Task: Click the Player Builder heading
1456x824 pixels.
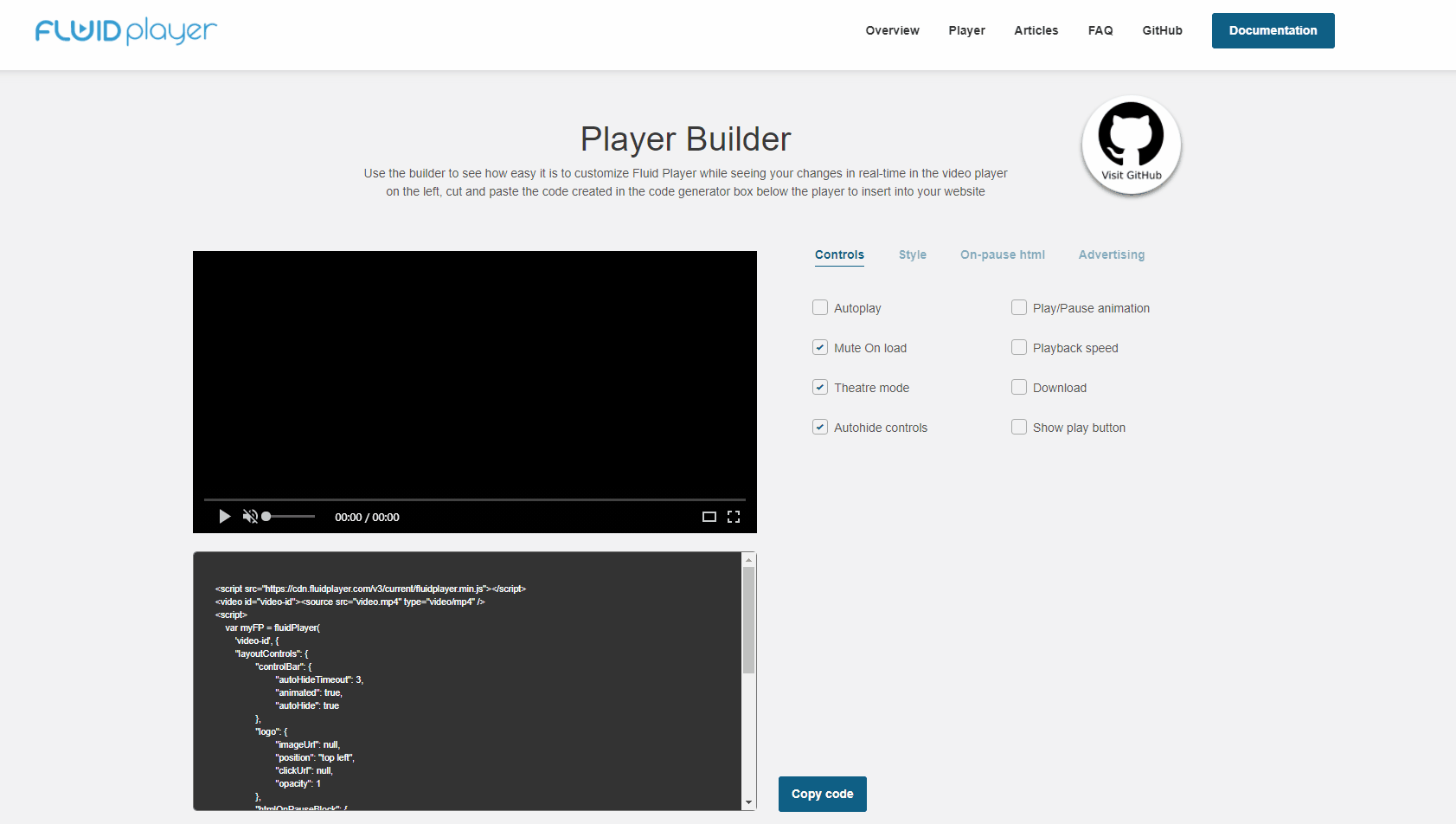Action: 686,139
